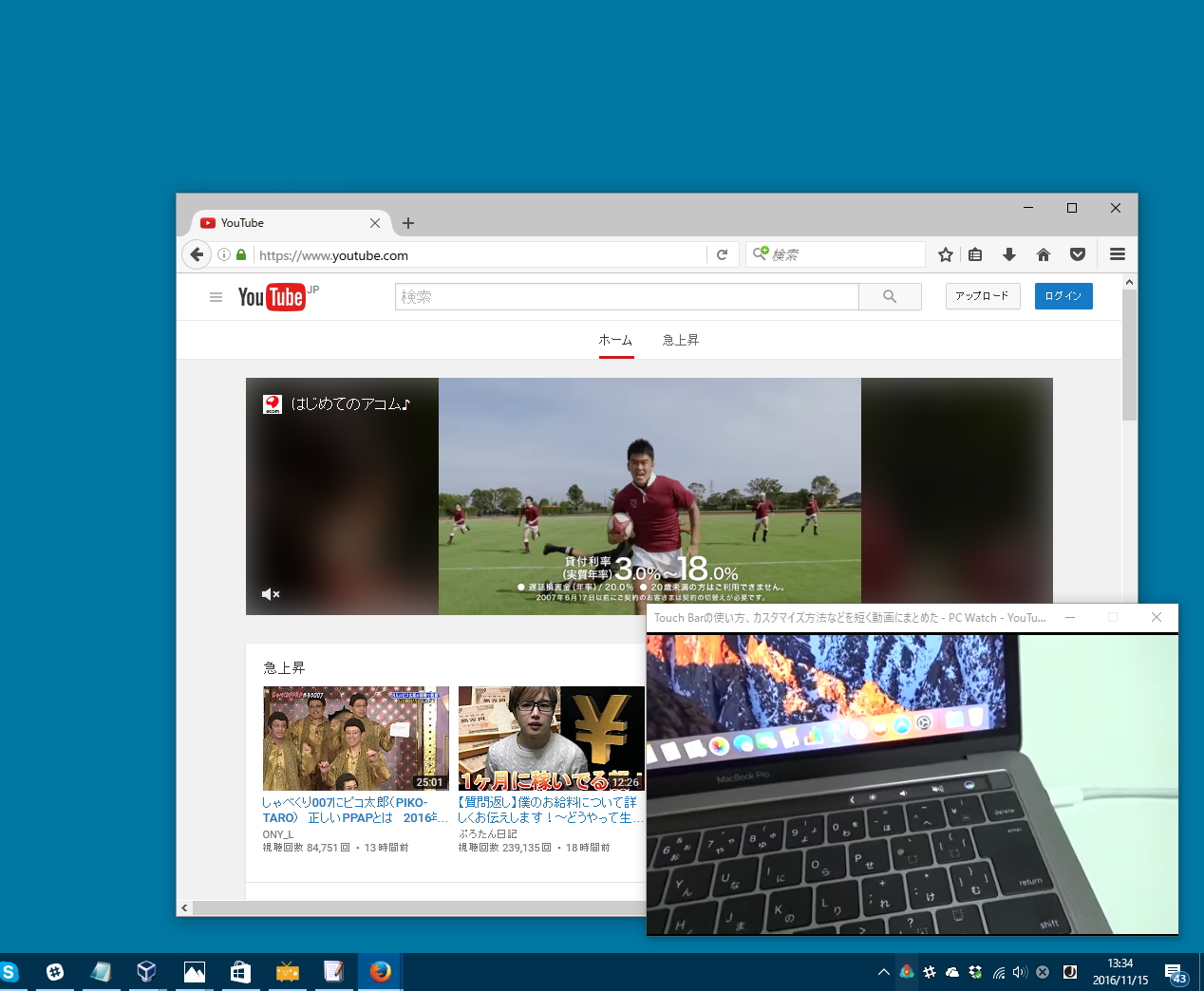
Task: Reload the YouTube page
Action: click(x=723, y=254)
